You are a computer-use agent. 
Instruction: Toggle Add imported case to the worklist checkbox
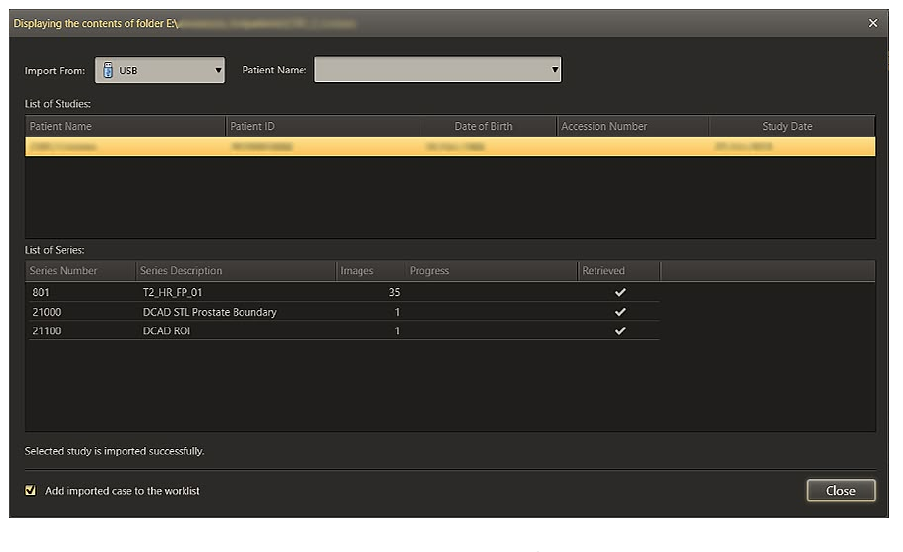click(x=31, y=490)
